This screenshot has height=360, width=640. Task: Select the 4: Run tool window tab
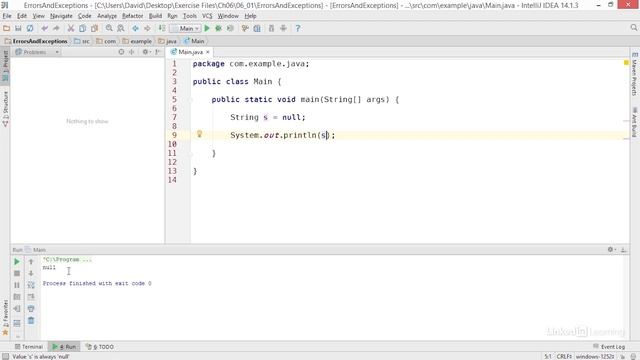64,347
